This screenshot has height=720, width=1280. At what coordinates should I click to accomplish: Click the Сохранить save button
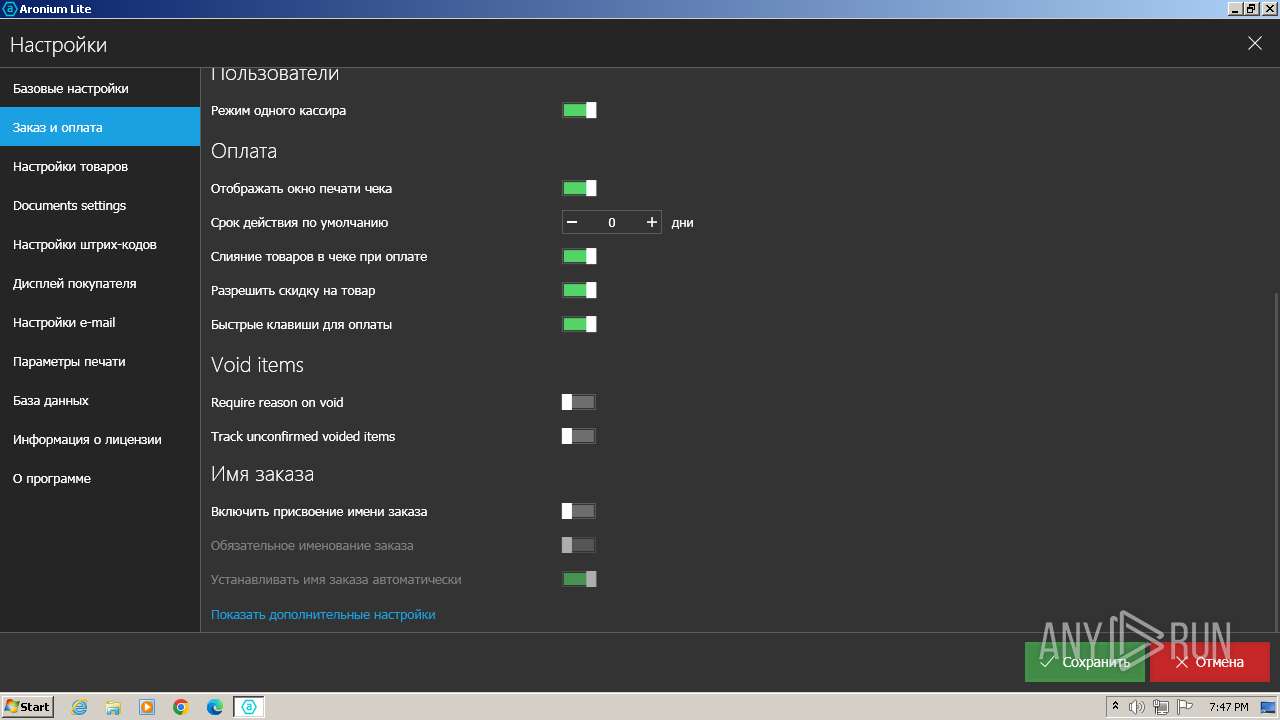click(1084, 662)
